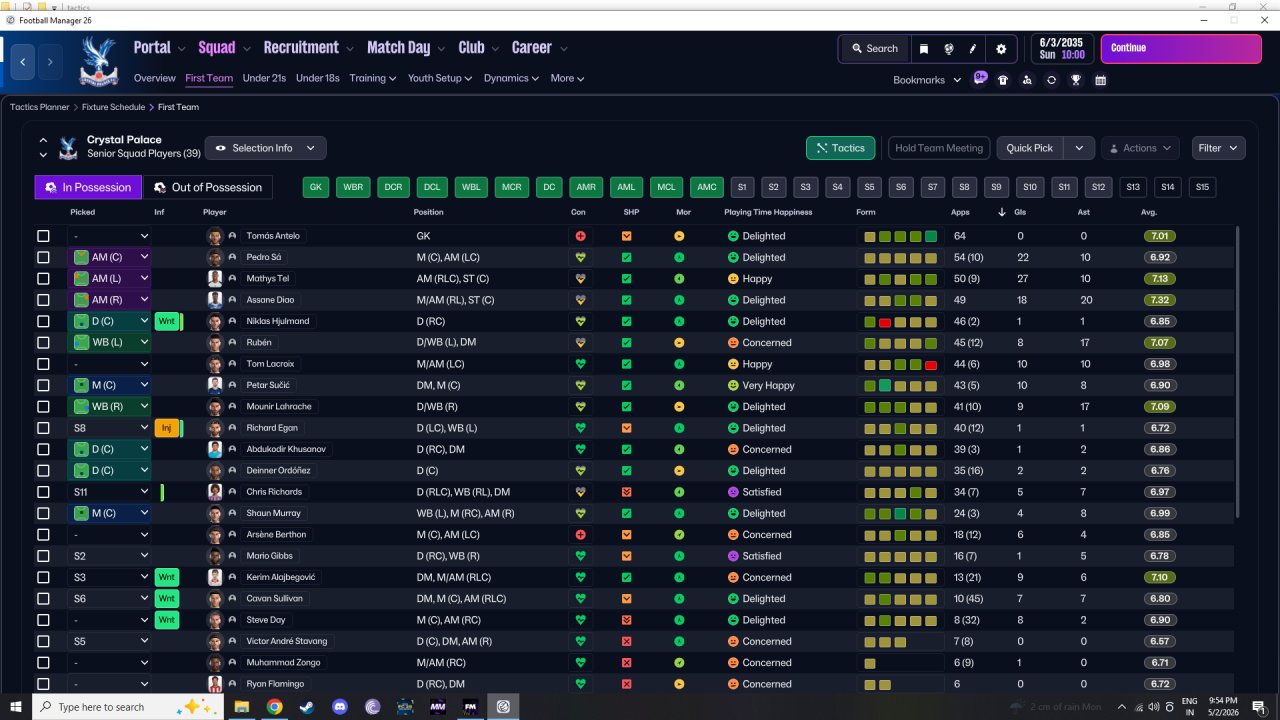Tick the checkbox for Mathys Tel
The width and height of the screenshot is (1280, 720).
click(x=43, y=279)
